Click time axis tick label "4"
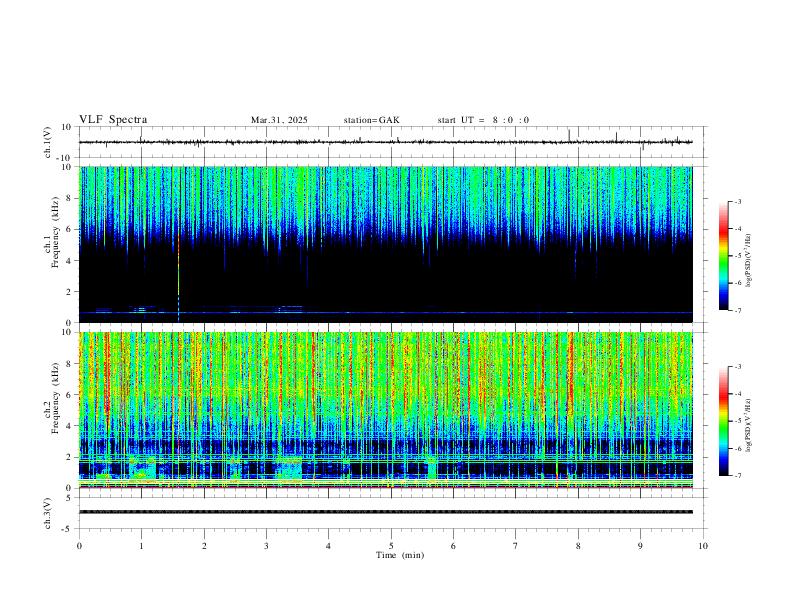 (329, 546)
